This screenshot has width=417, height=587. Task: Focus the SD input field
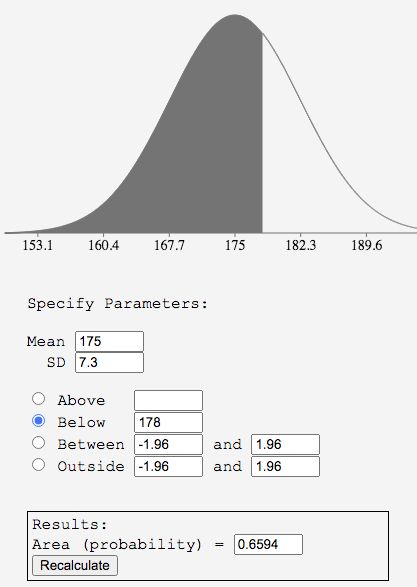tap(109, 362)
